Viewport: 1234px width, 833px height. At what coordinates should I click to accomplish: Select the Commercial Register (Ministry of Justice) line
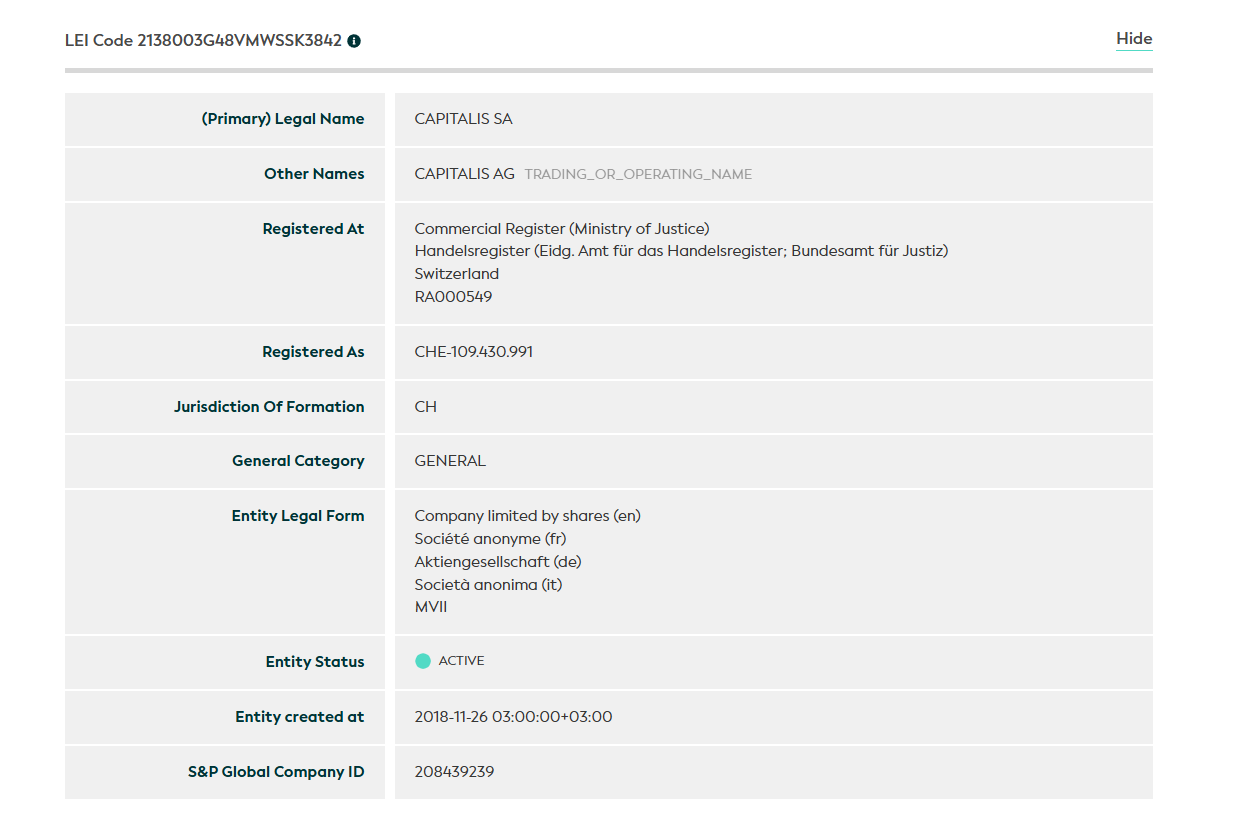(562, 229)
